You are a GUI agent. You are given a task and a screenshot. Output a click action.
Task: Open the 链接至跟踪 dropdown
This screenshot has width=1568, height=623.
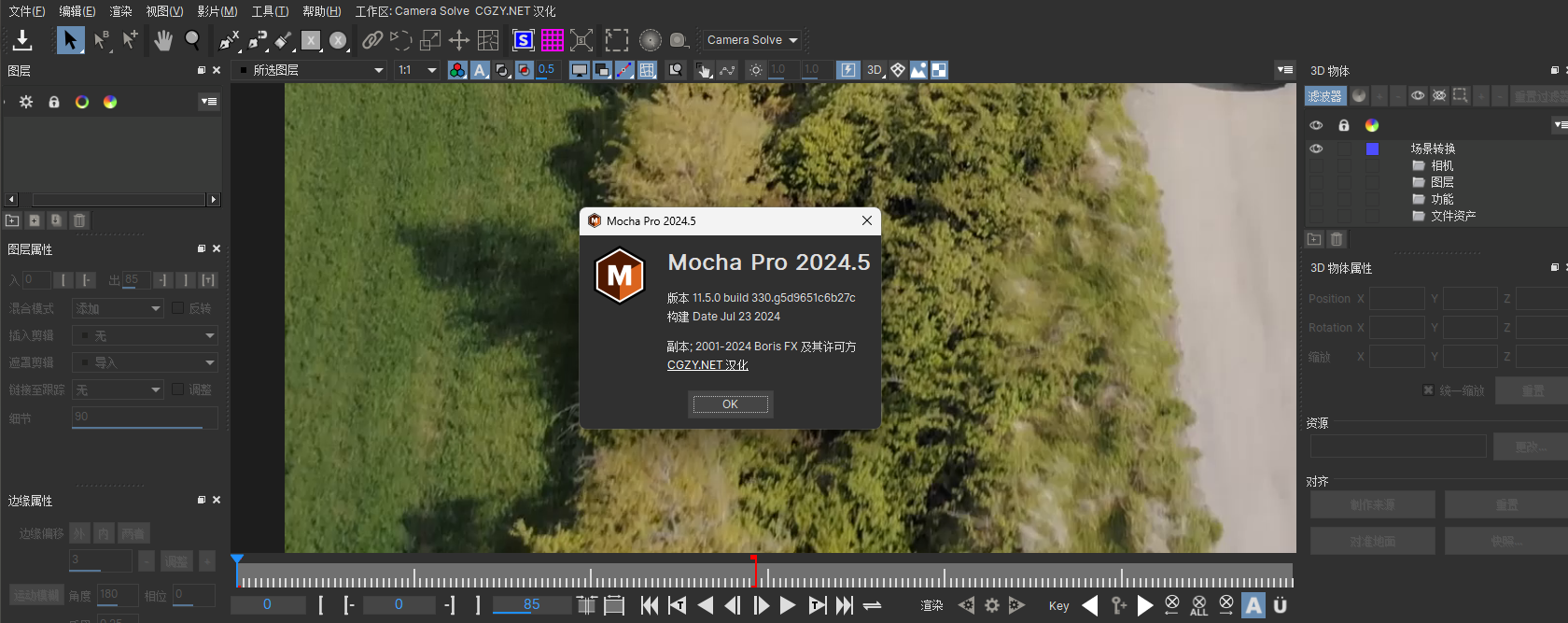tap(119, 389)
